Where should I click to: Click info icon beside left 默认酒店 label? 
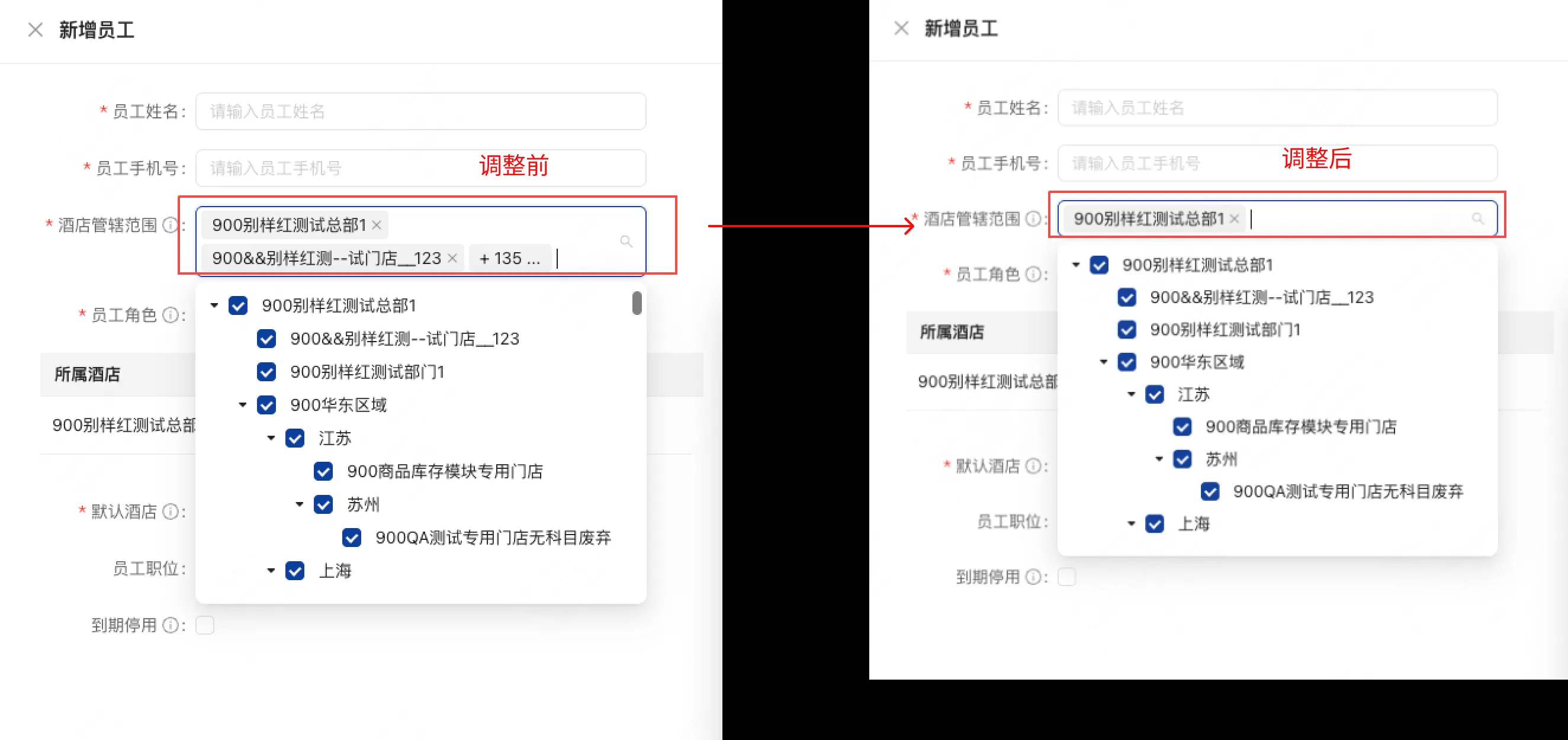pos(171,511)
